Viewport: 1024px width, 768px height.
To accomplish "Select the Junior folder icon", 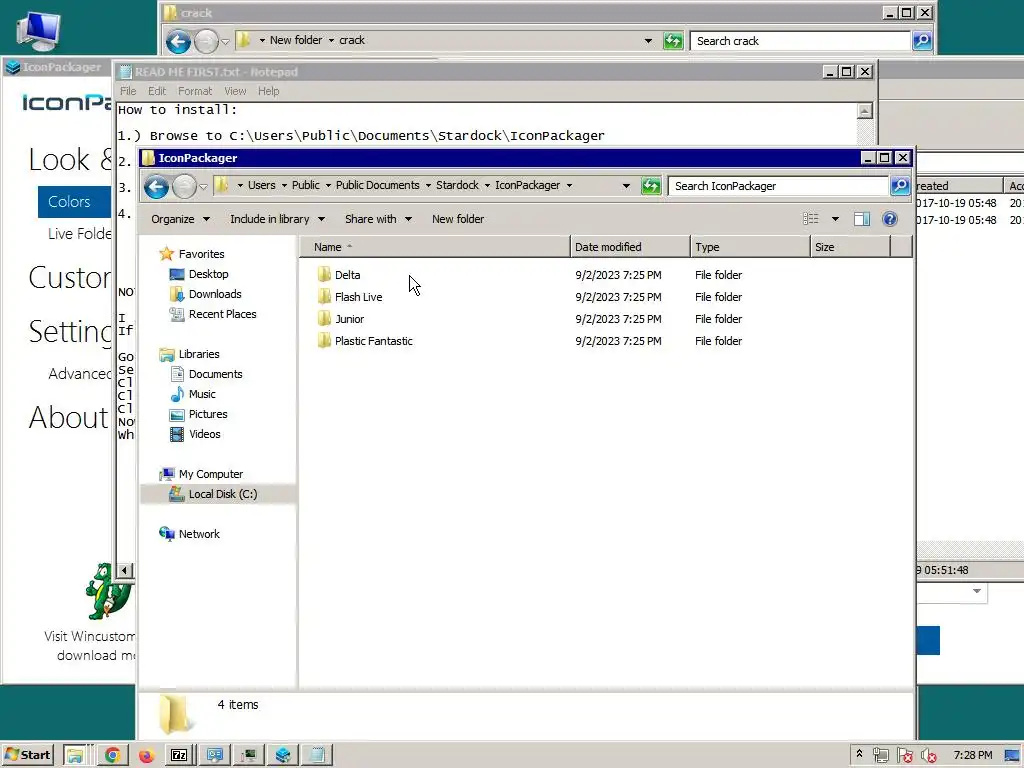I will coord(325,319).
